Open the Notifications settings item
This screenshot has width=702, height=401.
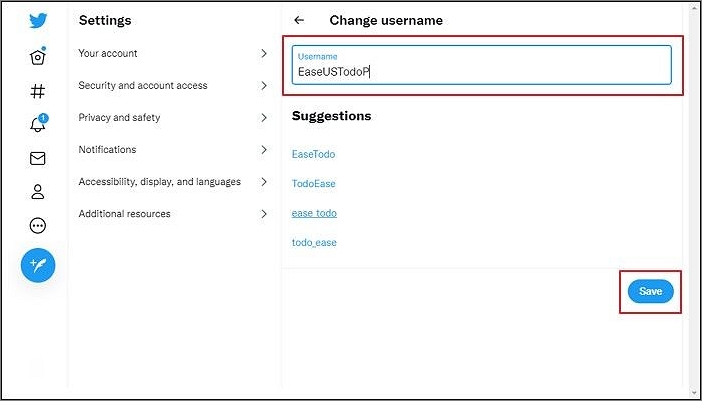(173, 149)
